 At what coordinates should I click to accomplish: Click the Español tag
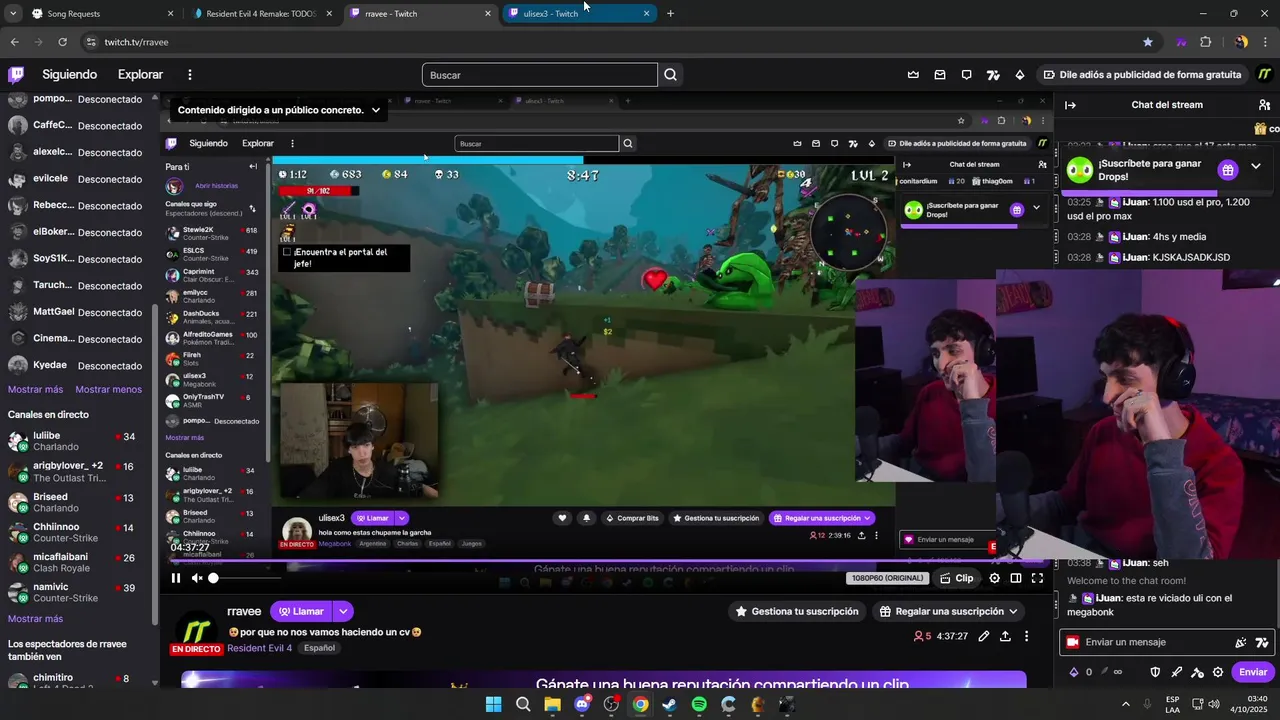319,648
